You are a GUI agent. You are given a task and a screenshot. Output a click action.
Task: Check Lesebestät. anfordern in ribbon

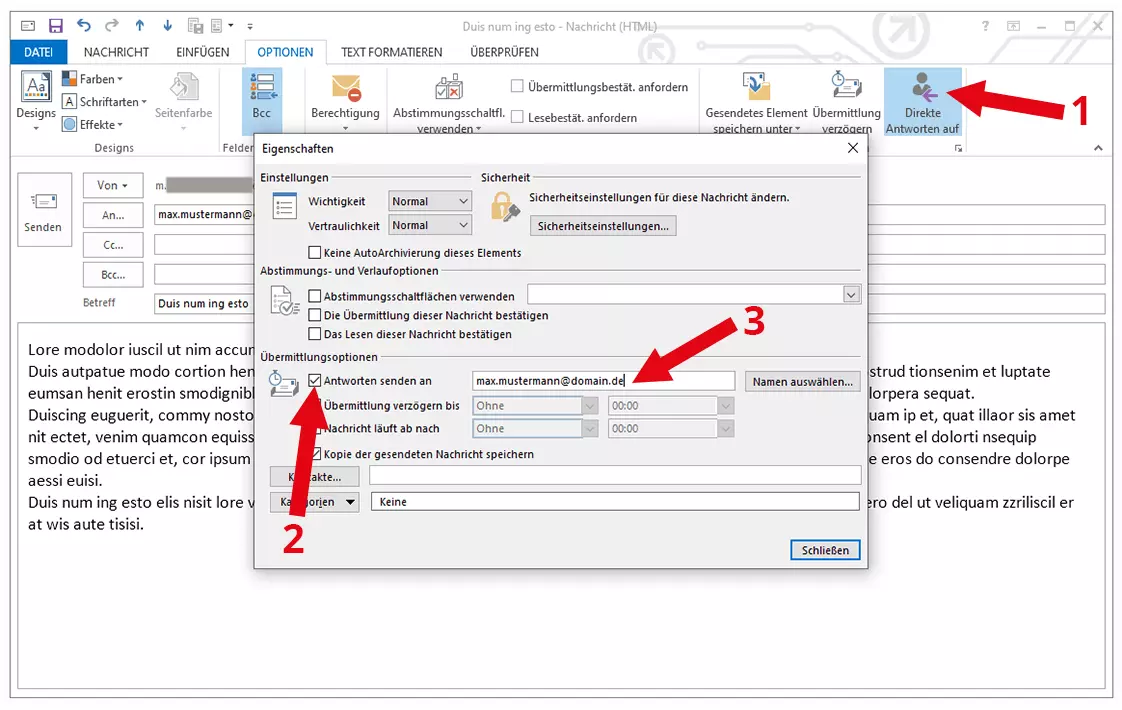click(x=517, y=117)
